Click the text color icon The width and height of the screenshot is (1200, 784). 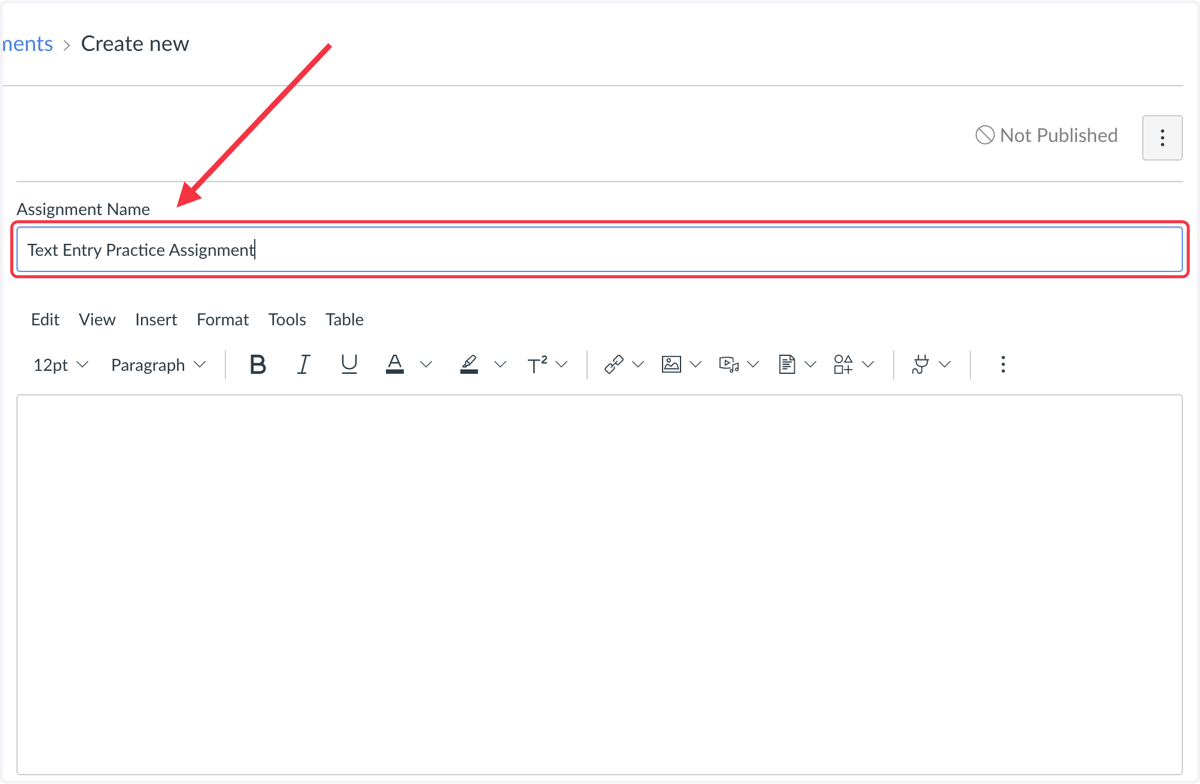pos(395,365)
